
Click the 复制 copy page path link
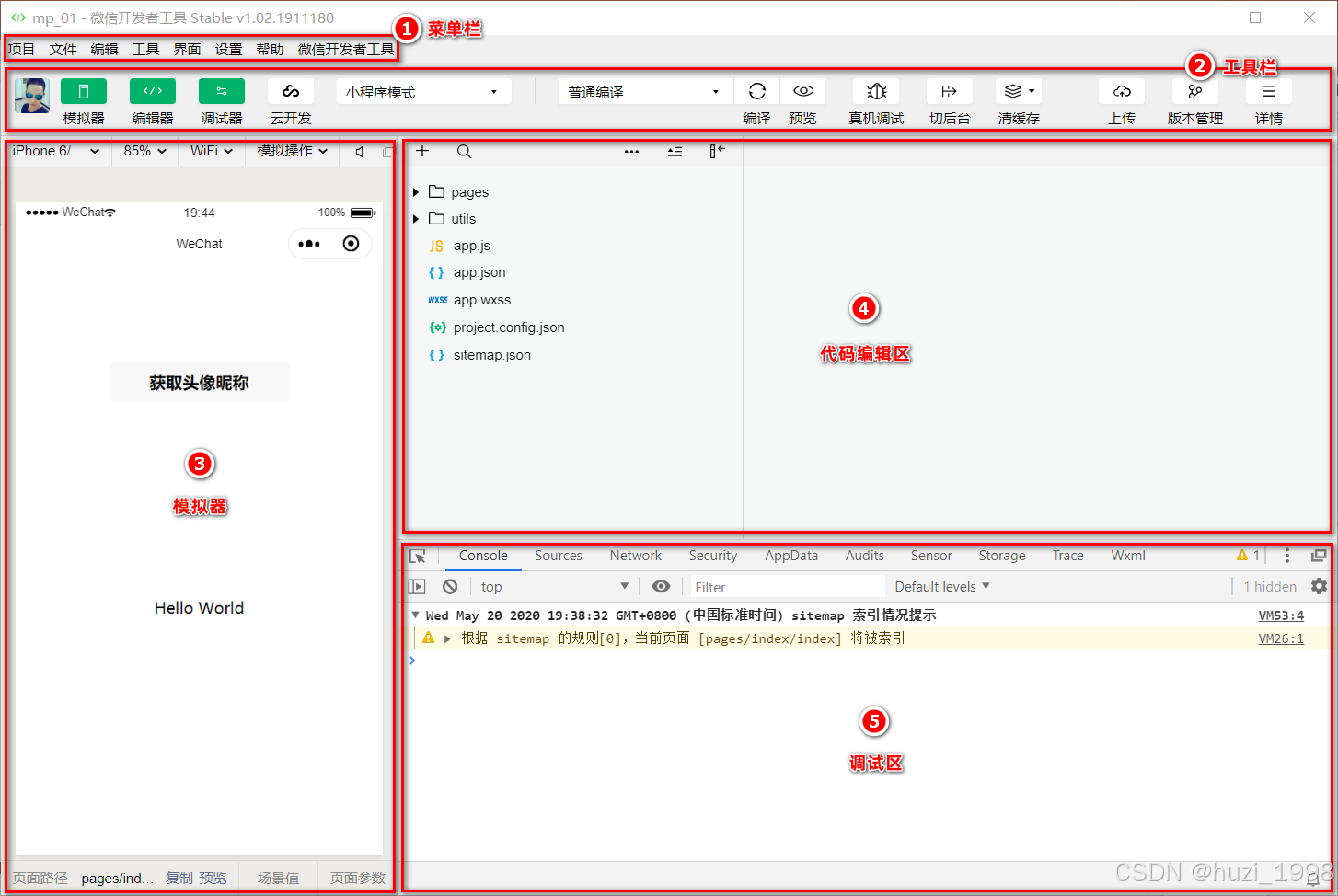click(x=179, y=879)
